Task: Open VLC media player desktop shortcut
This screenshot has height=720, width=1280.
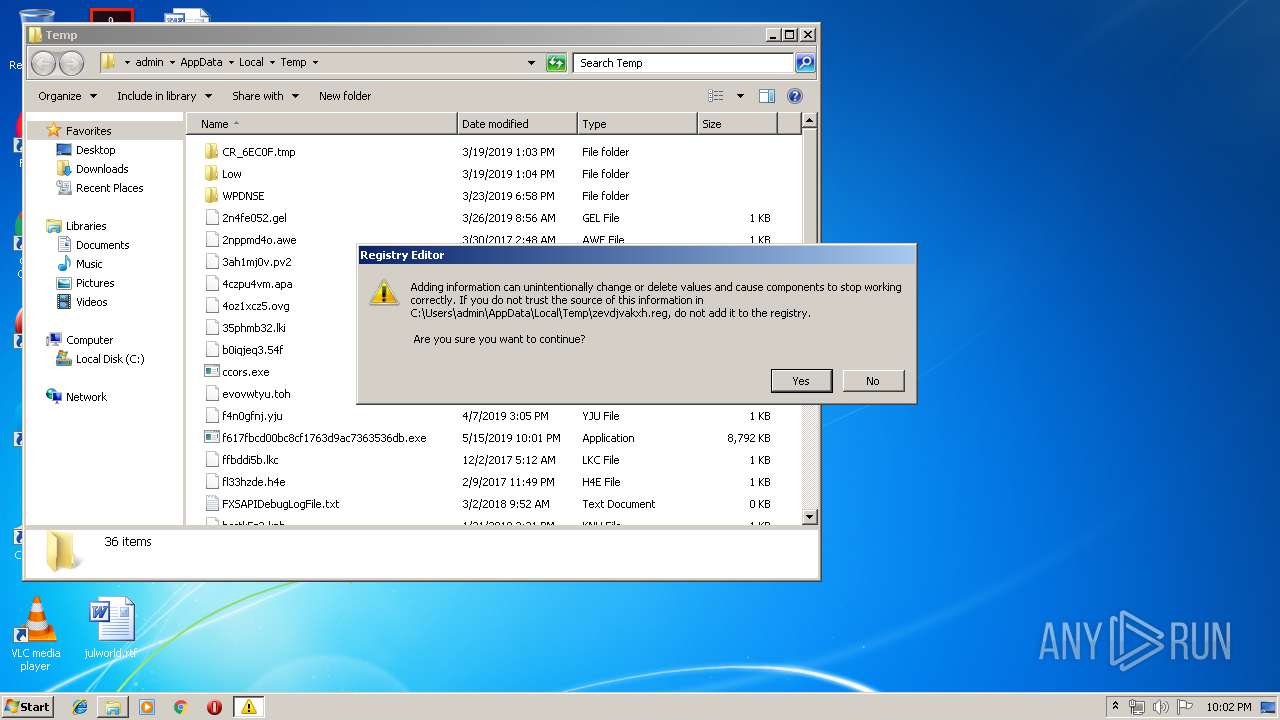Action: click(x=35, y=634)
